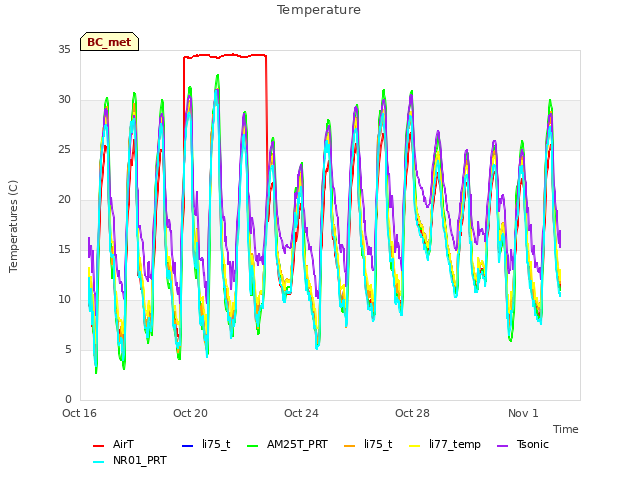Click the Temperature chart title
This screenshot has height=480, width=640.
pyautogui.click(x=319, y=10)
